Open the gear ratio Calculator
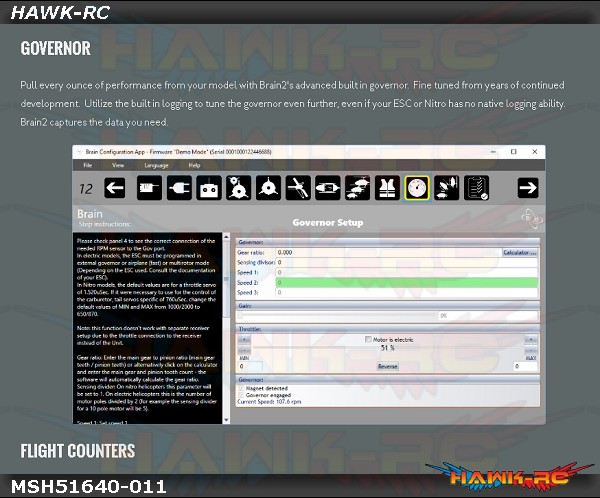The width and height of the screenshot is (600, 498). pos(520,253)
